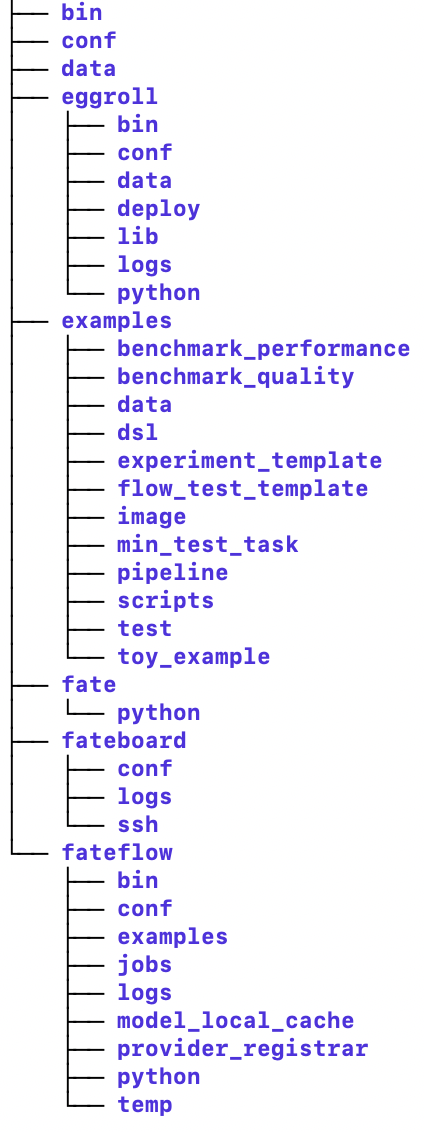The image size is (424, 1132).
Task: Select the temp directory under fateflow
Action: pyautogui.click(x=144, y=1105)
